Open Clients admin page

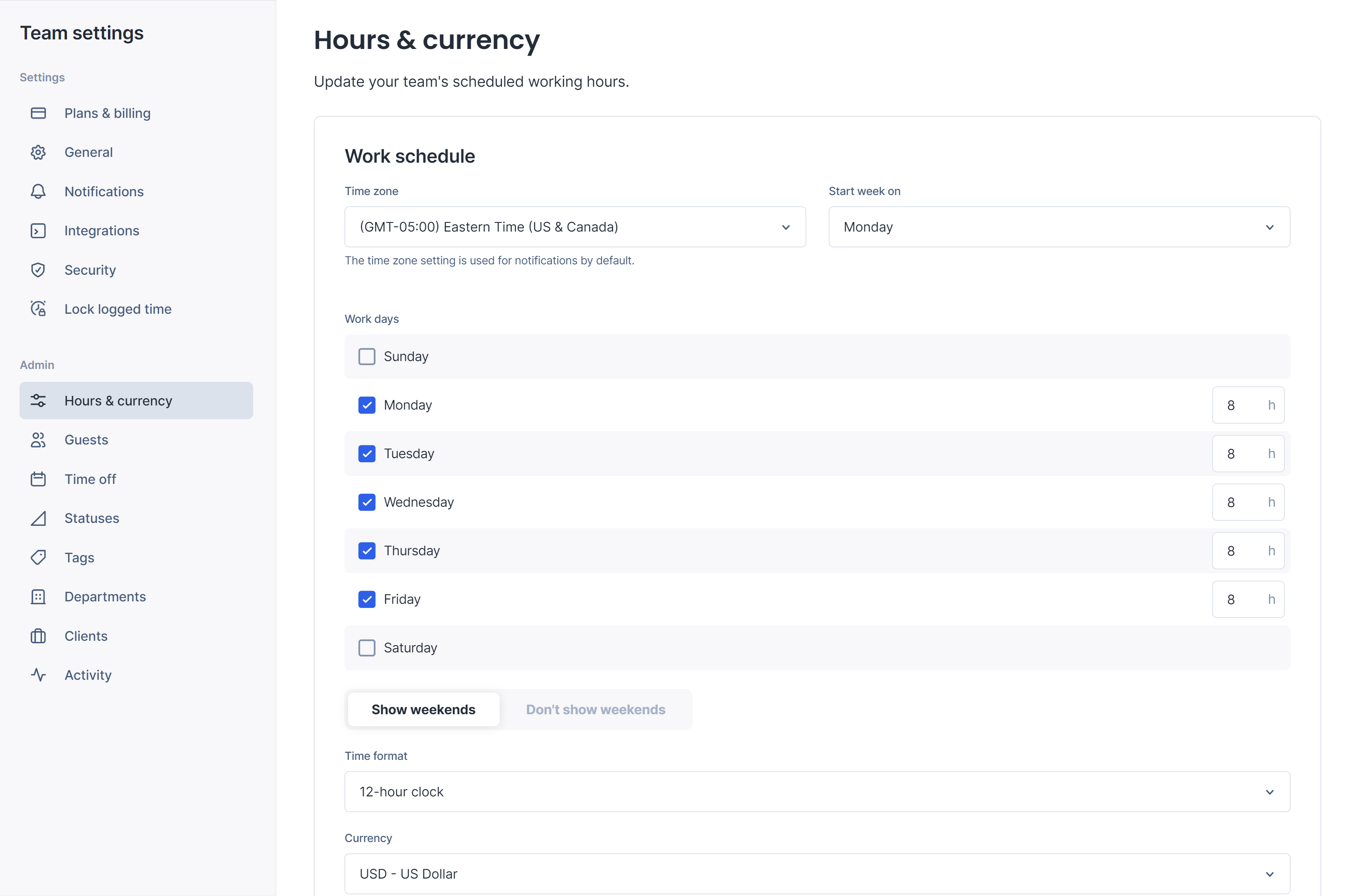[136, 636]
